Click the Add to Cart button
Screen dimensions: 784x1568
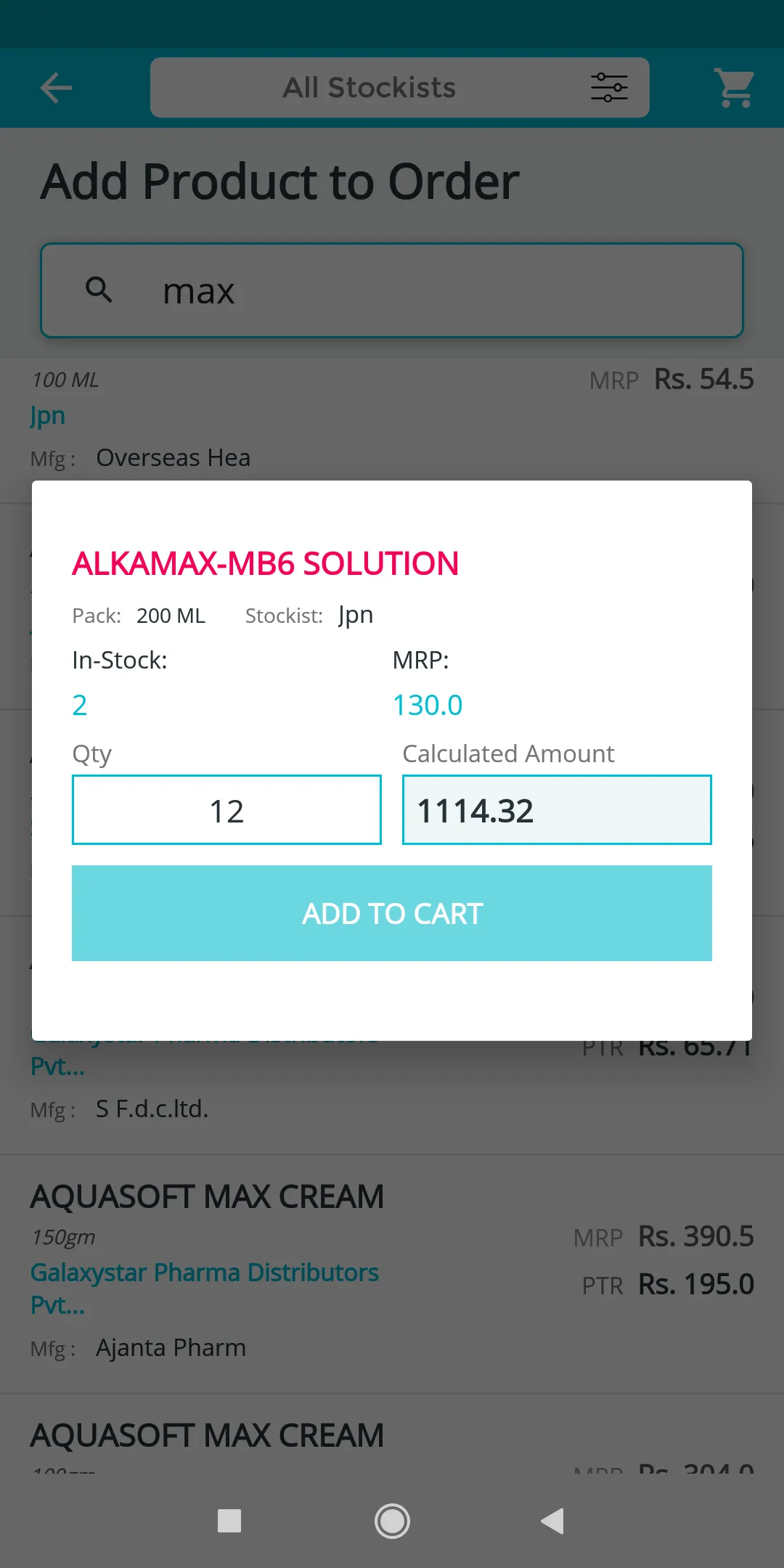click(x=392, y=913)
